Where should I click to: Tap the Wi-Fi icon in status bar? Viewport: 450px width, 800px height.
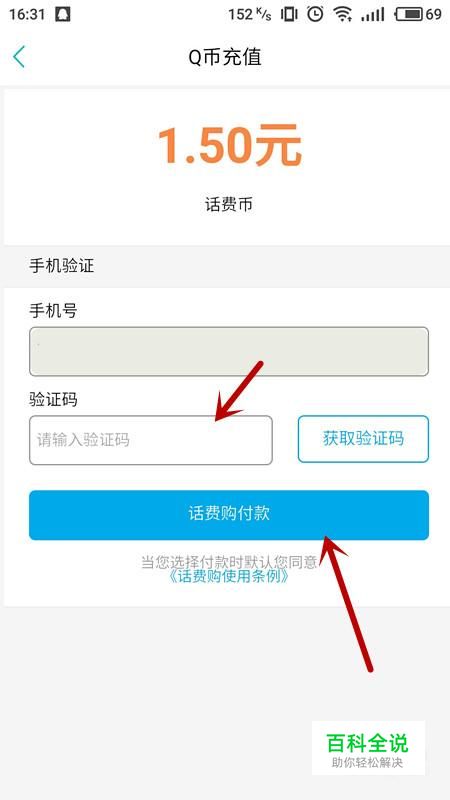[x=343, y=14]
